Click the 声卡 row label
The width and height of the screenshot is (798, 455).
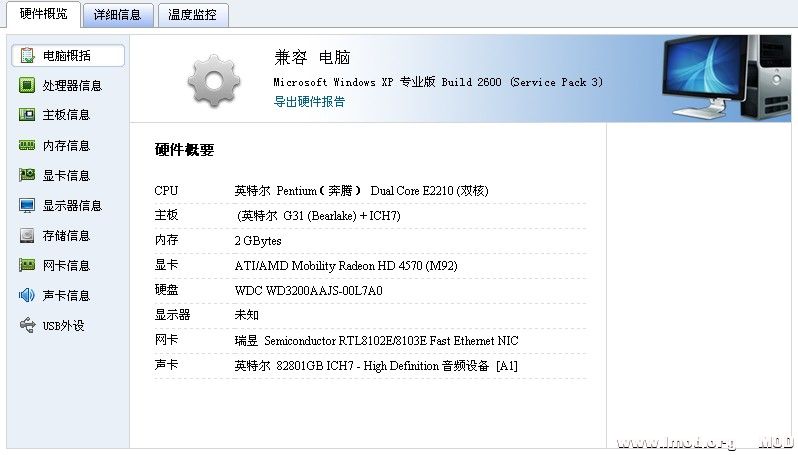click(x=166, y=364)
